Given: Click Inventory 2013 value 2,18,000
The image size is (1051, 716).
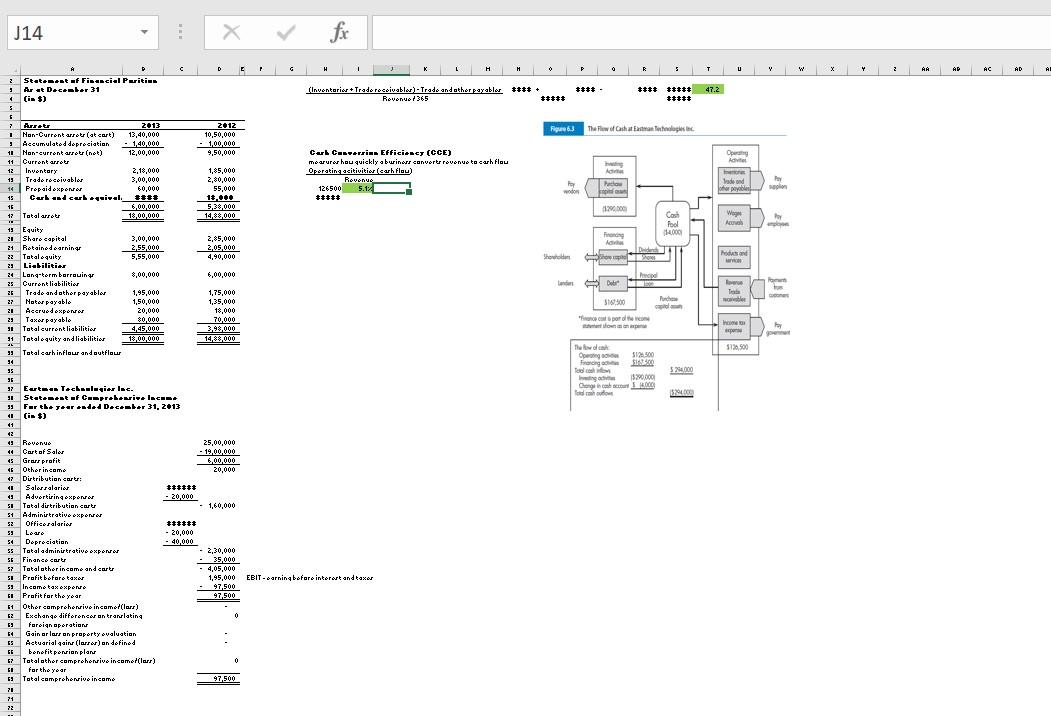Looking at the screenshot, I should [x=146, y=171].
